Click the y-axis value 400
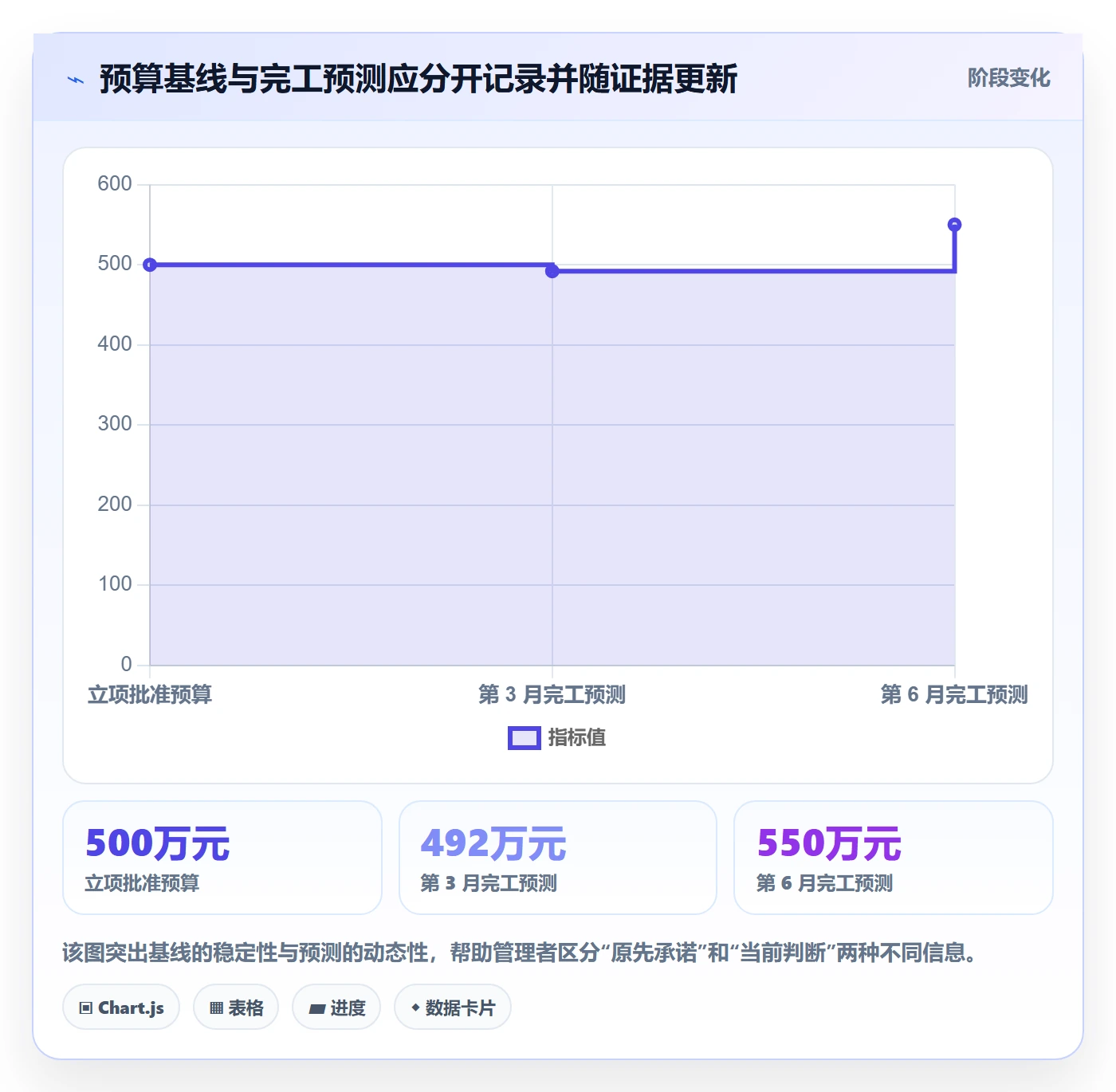Screen dimensions: 1116x1092 [x=115, y=344]
